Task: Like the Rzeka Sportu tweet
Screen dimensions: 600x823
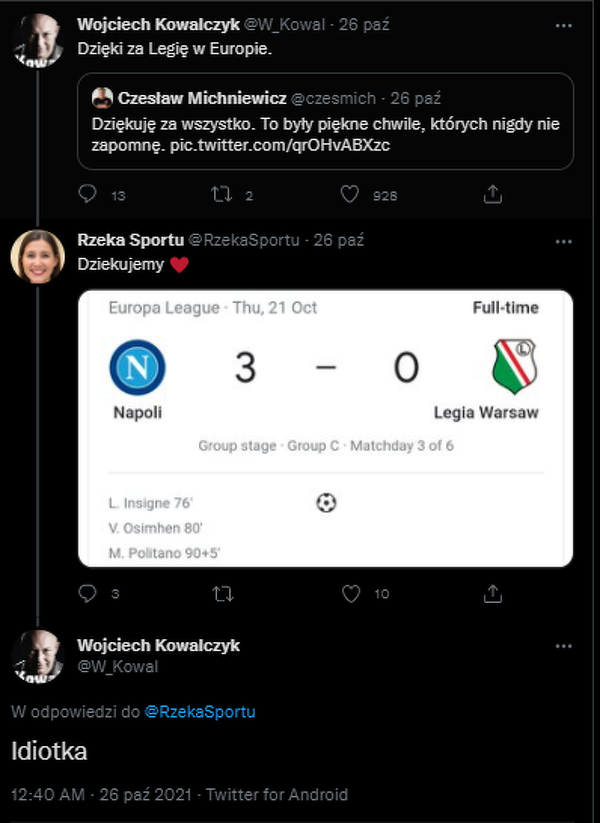Action: (350, 593)
